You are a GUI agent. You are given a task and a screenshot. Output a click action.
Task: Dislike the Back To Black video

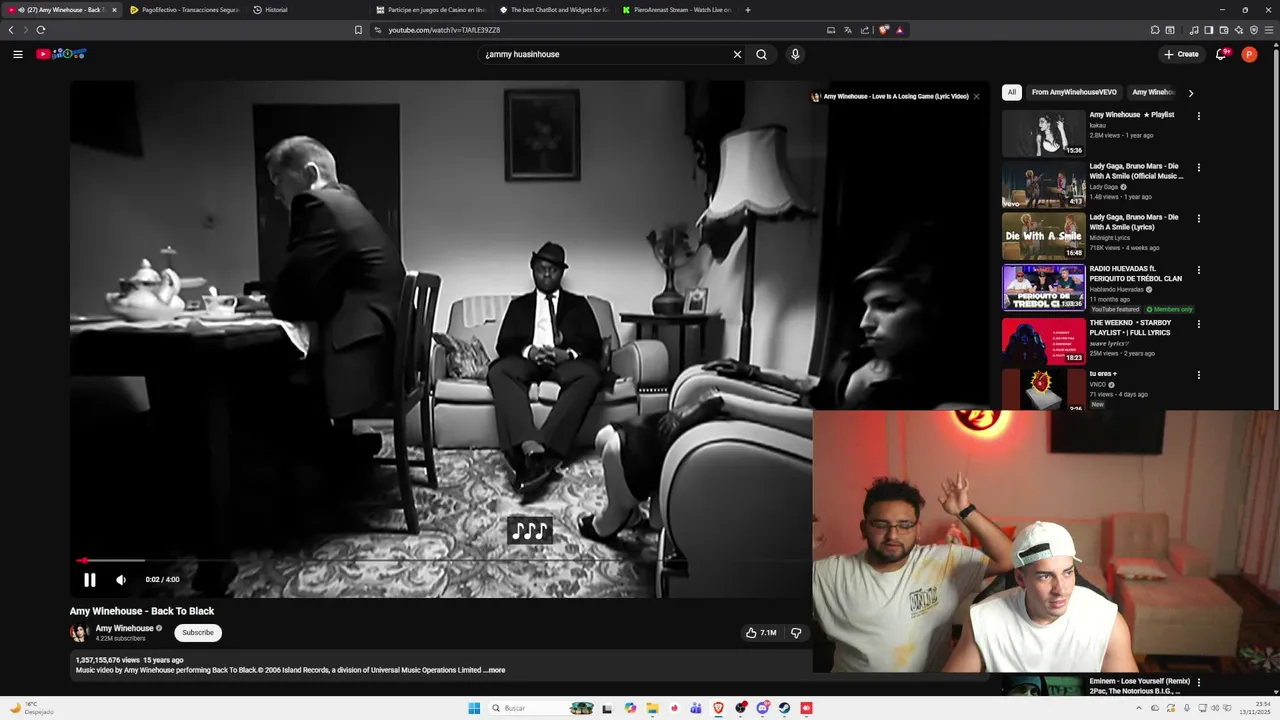[x=796, y=633]
